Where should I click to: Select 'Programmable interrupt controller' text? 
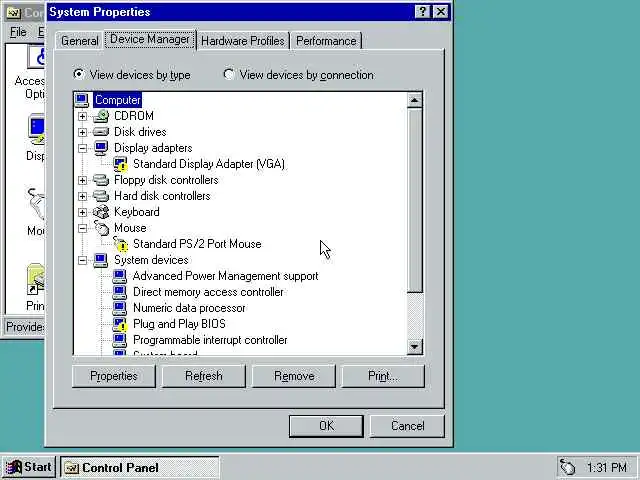pyautogui.click(x=210, y=340)
